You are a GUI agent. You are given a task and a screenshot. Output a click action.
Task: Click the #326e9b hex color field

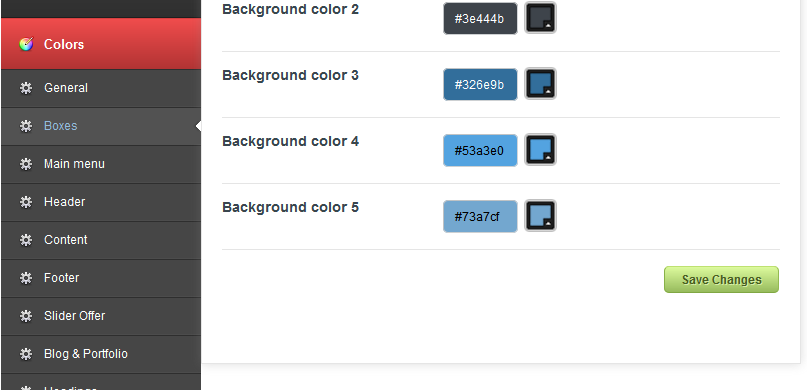click(x=480, y=84)
